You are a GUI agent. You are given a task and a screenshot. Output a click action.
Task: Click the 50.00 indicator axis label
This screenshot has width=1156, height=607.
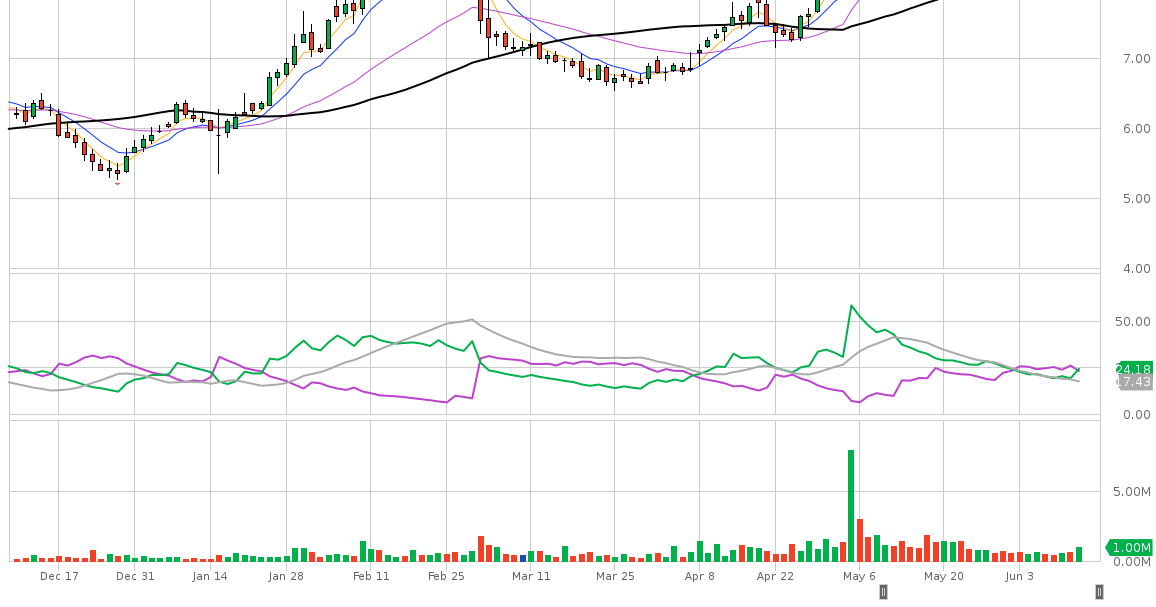coord(1133,322)
